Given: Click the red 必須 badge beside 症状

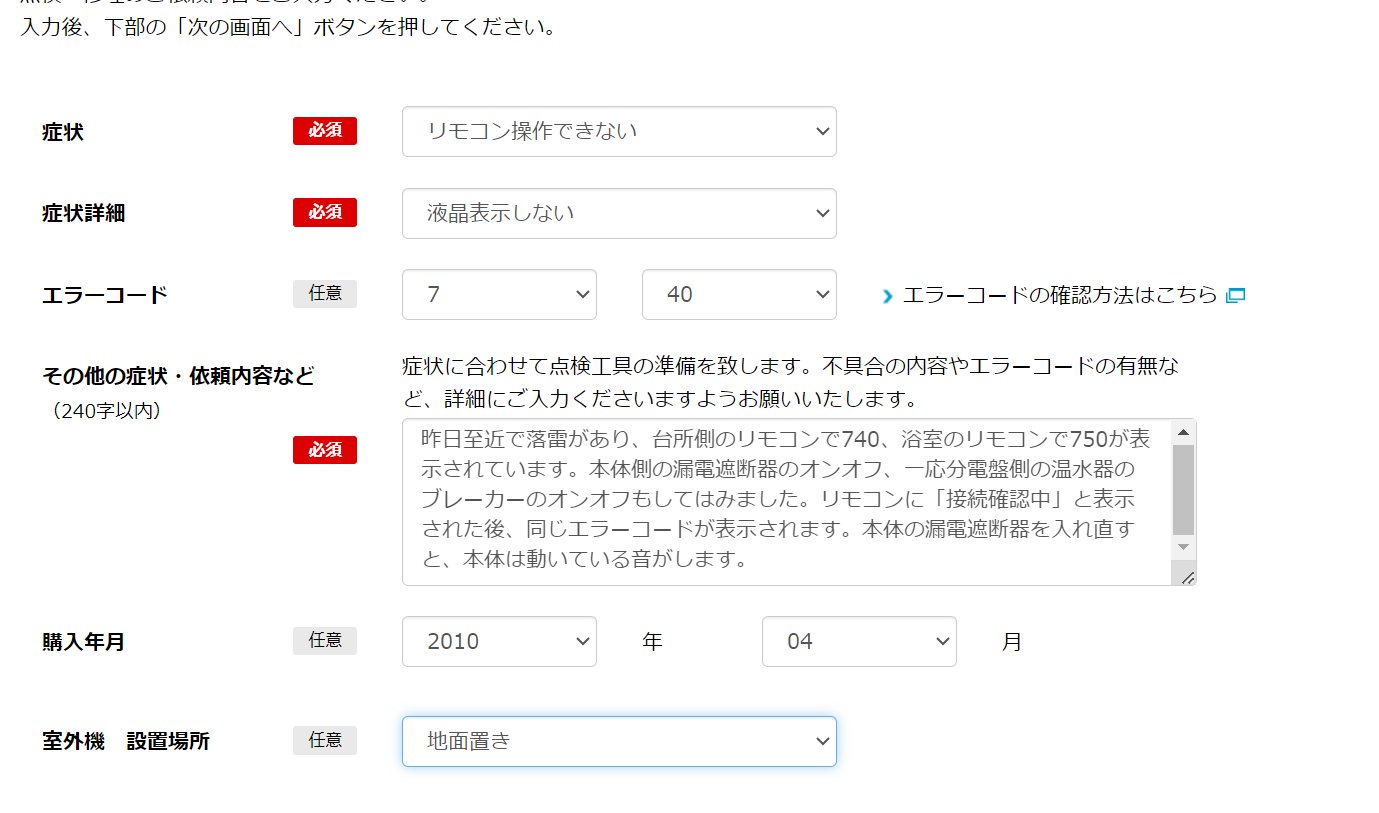Looking at the screenshot, I should pos(325,131).
